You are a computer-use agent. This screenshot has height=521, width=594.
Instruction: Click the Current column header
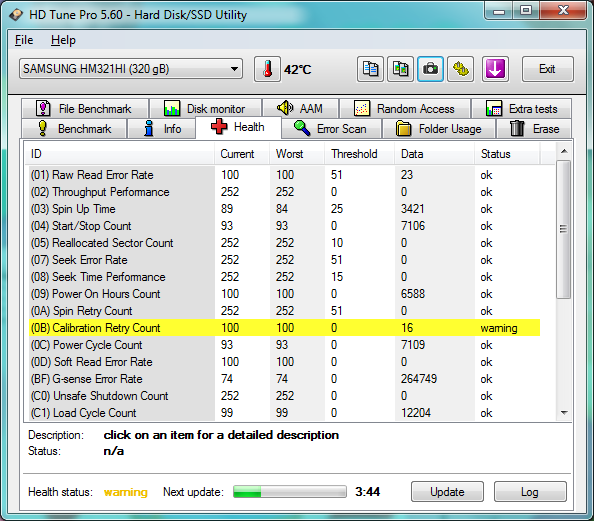242,154
